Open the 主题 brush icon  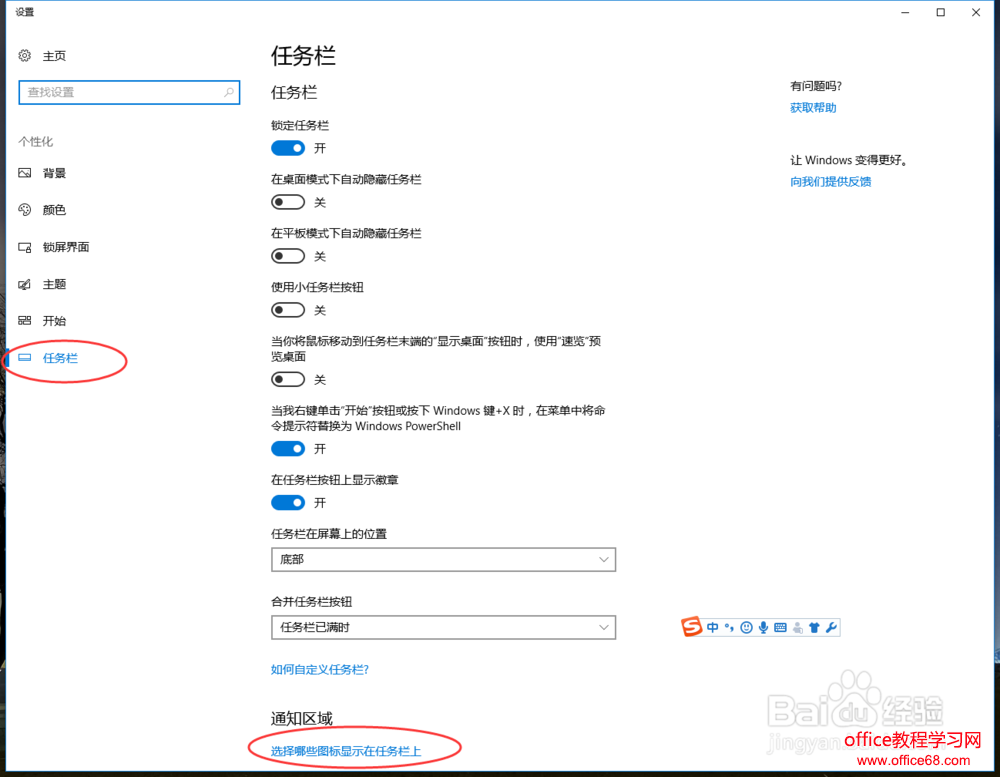[25, 284]
